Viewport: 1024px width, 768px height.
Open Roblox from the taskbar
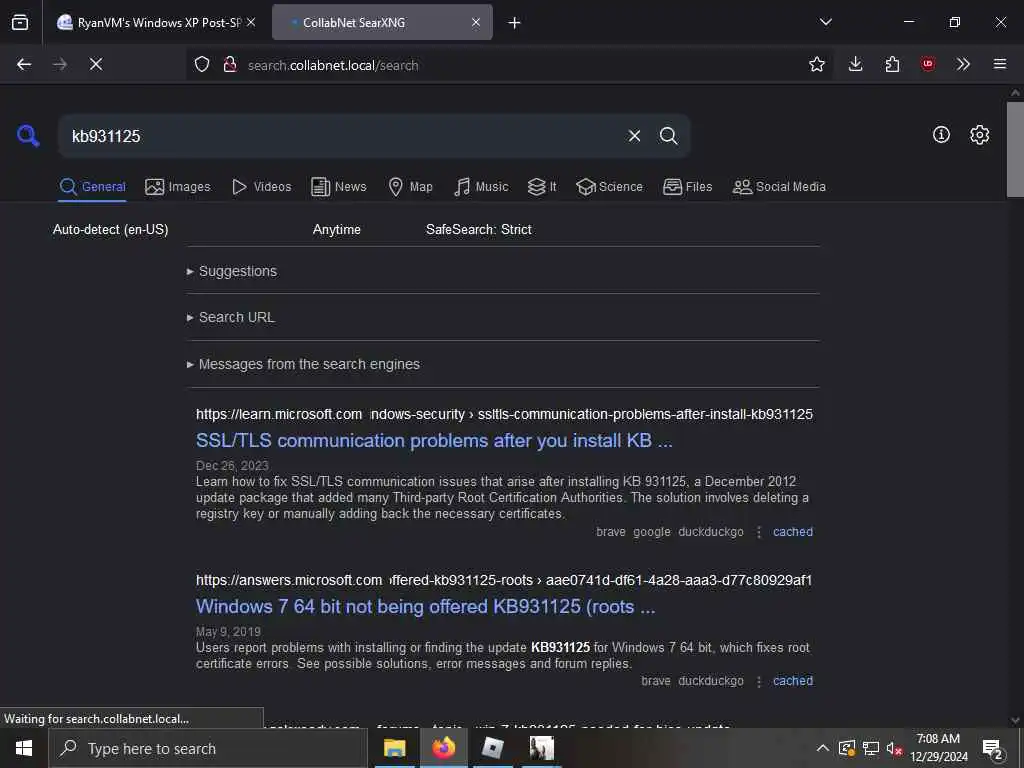tap(492, 748)
